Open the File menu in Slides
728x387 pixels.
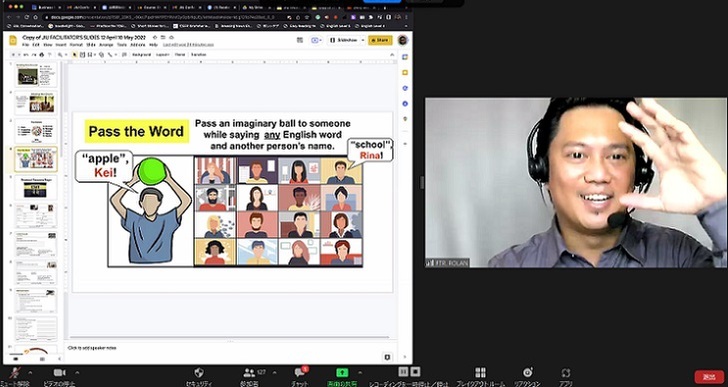point(26,45)
